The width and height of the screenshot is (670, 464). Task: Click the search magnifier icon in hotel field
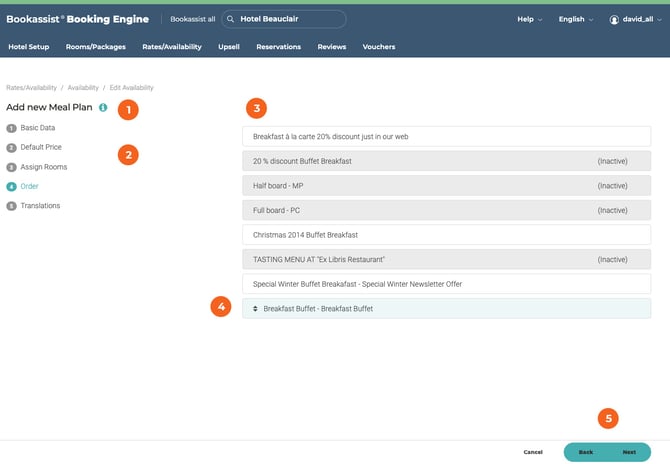coord(230,19)
